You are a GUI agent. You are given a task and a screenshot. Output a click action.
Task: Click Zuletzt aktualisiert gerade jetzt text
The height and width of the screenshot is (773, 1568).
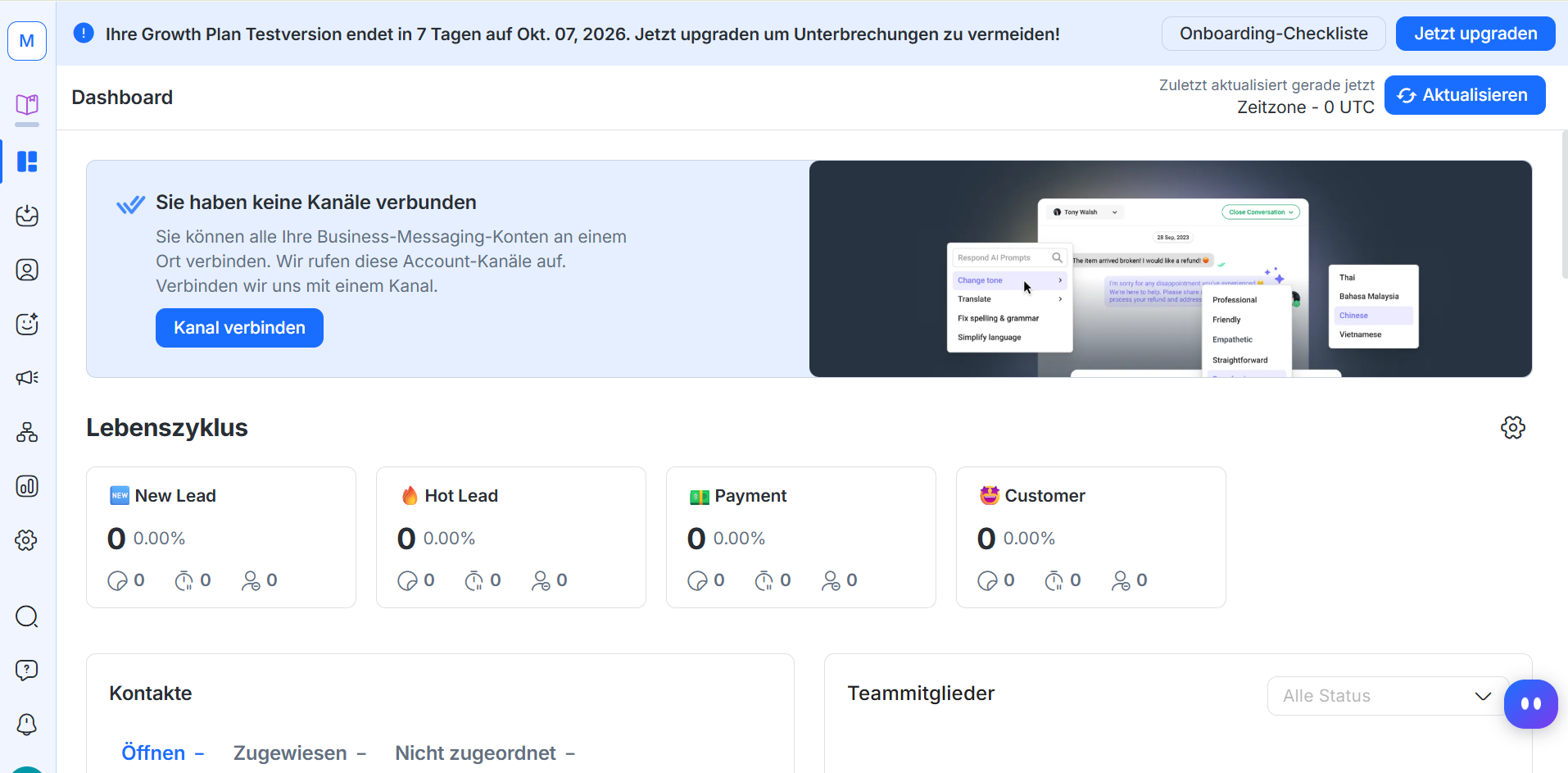[1267, 85]
